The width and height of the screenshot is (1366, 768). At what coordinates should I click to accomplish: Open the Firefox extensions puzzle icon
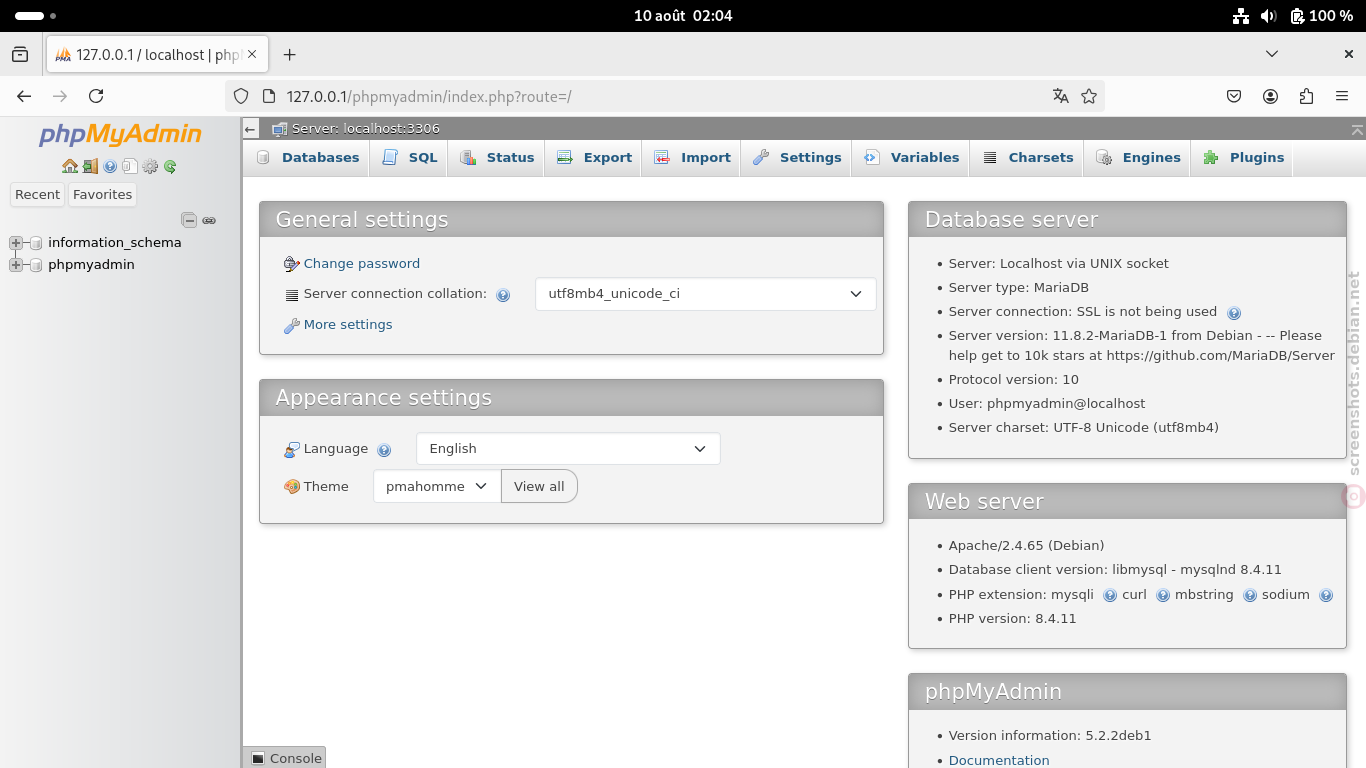pos(1306,96)
